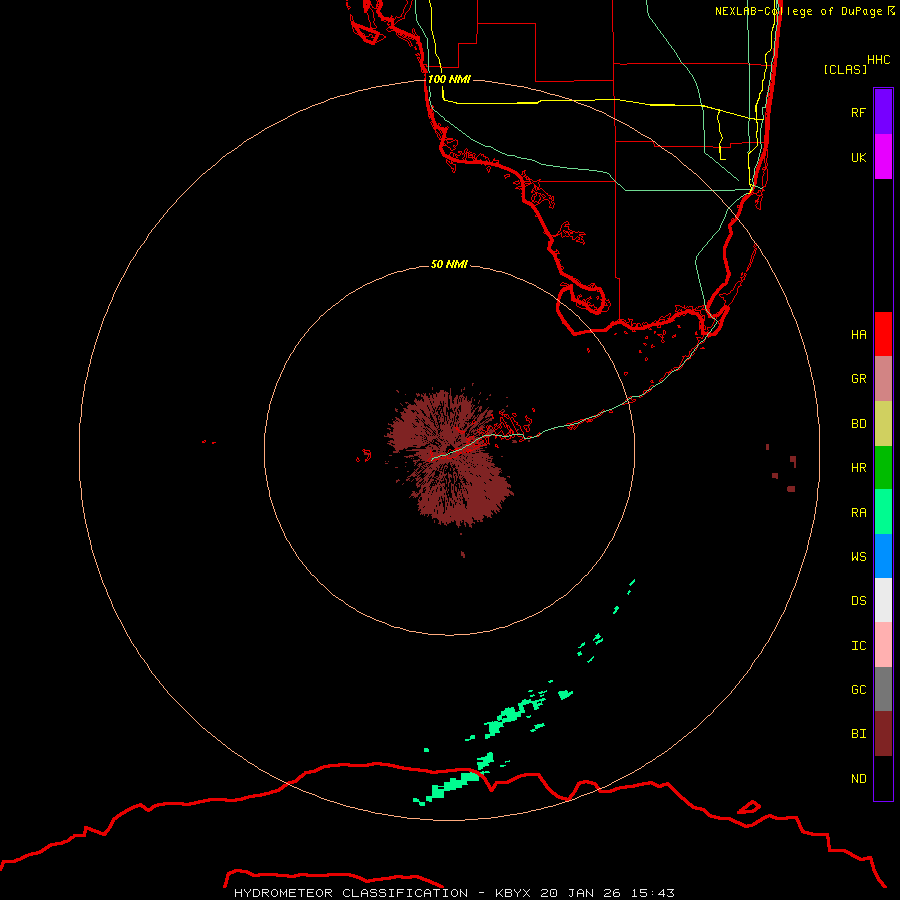Click the RF legend label
This screenshot has width=900, height=900.
(x=858, y=113)
